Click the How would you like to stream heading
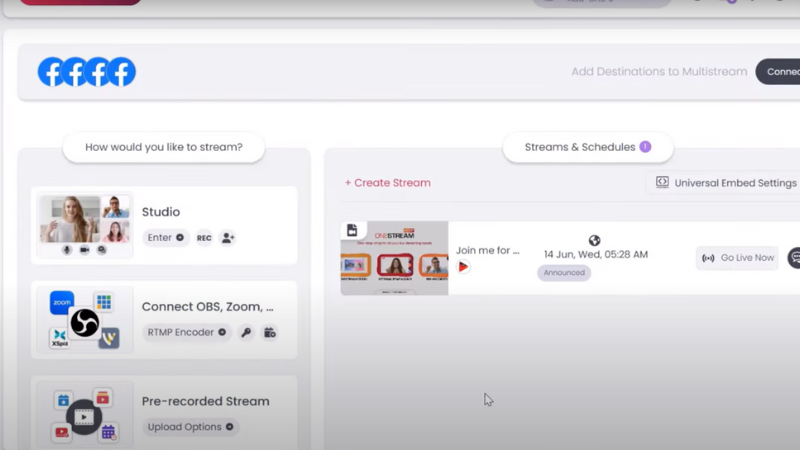This screenshot has height=450, width=800. tap(164, 147)
